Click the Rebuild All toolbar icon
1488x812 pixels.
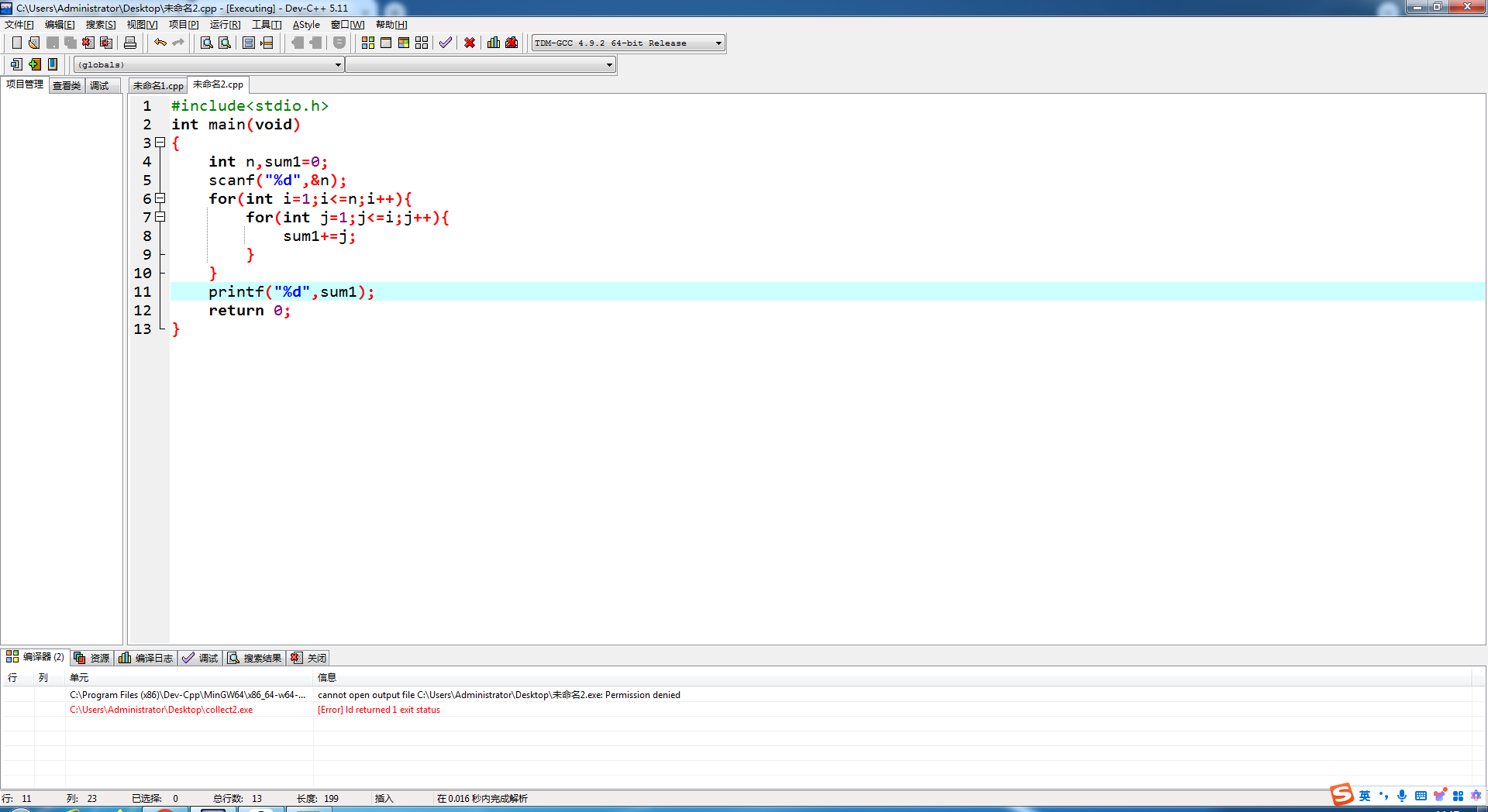(x=422, y=43)
